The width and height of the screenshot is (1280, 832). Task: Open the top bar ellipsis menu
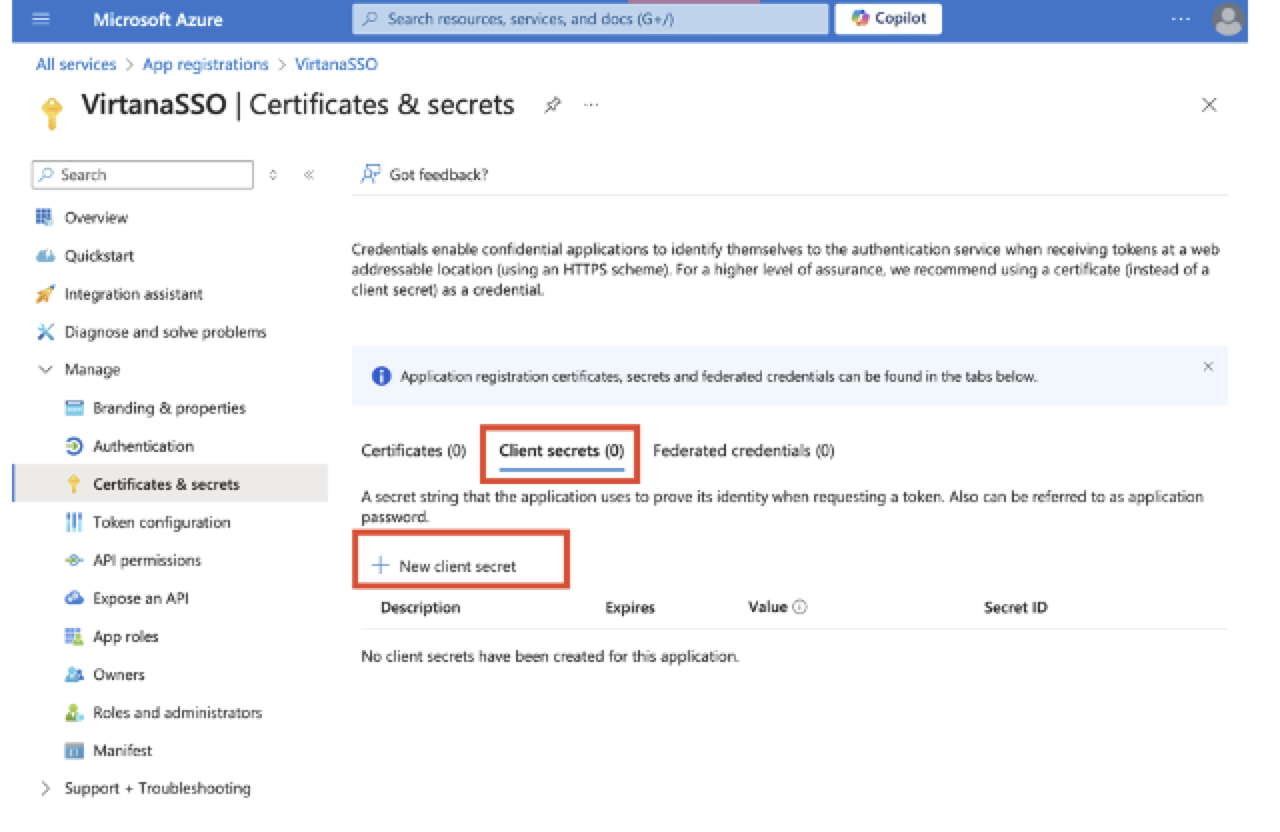pyautogui.click(x=1180, y=19)
